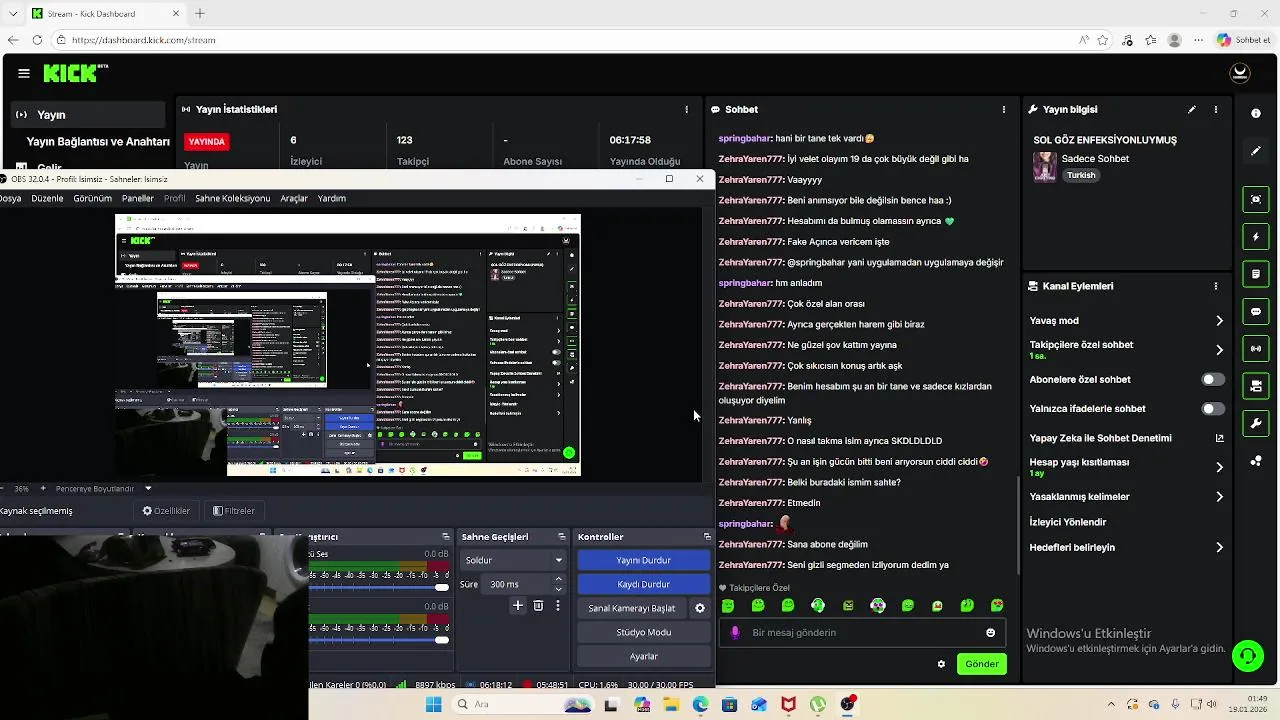Send chat message with Gönder button
The image size is (1280, 720).
tap(981, 664)
